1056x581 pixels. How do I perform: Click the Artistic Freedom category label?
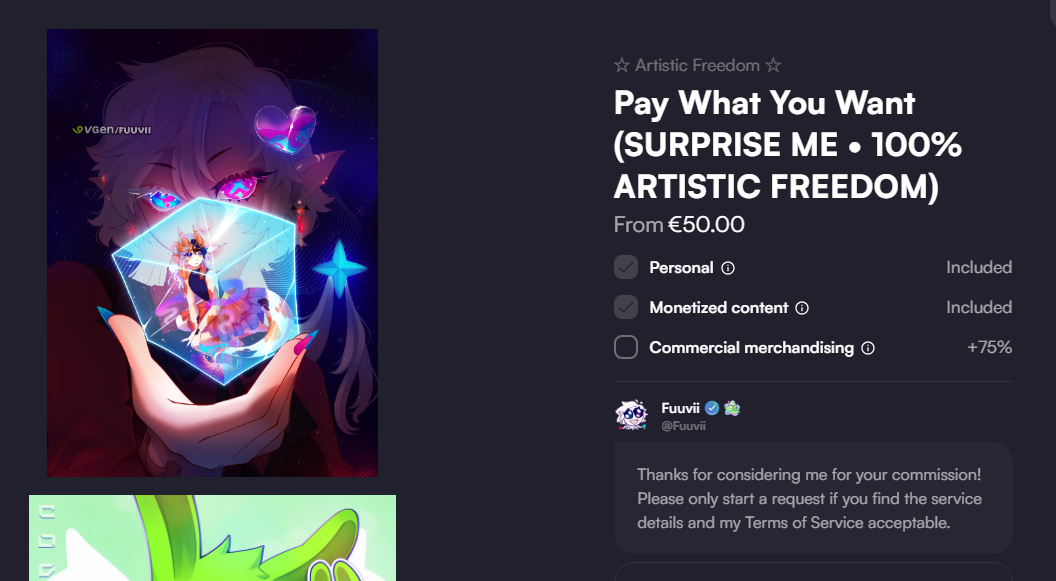pos(697,65)
